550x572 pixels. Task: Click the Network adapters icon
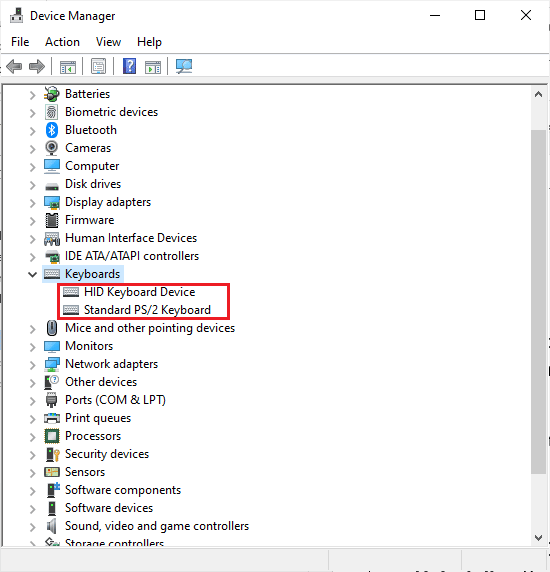click(x=52, y=364)
